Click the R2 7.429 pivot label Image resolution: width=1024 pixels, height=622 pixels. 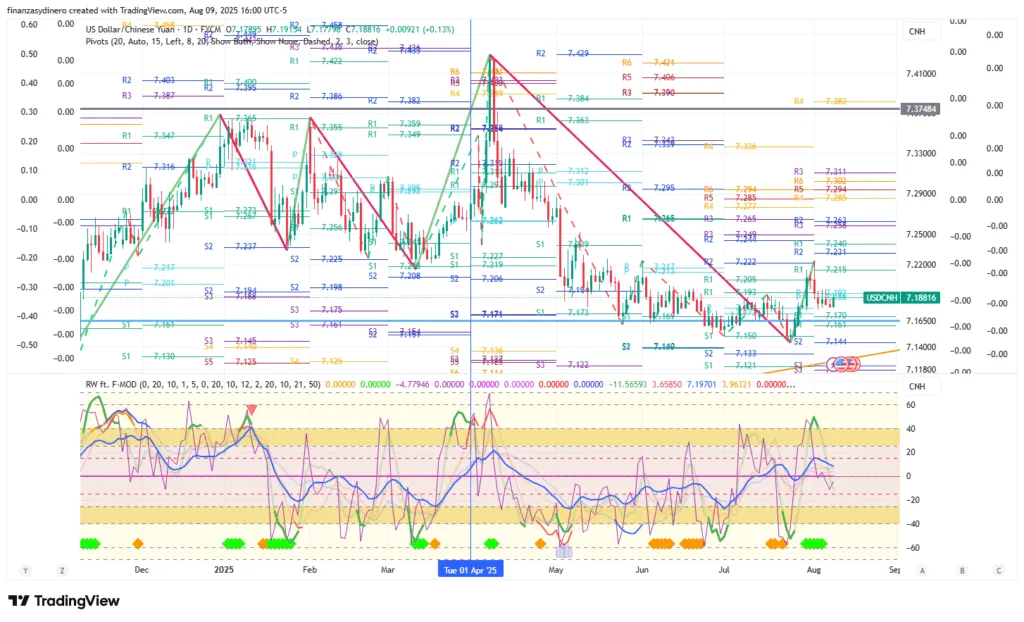point(562,54)
